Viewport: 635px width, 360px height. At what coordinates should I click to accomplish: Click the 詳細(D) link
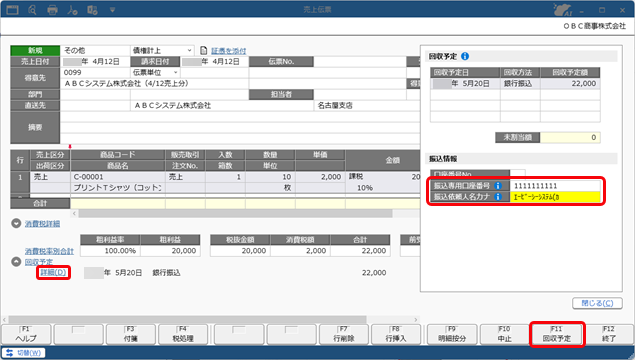[53, 273]
